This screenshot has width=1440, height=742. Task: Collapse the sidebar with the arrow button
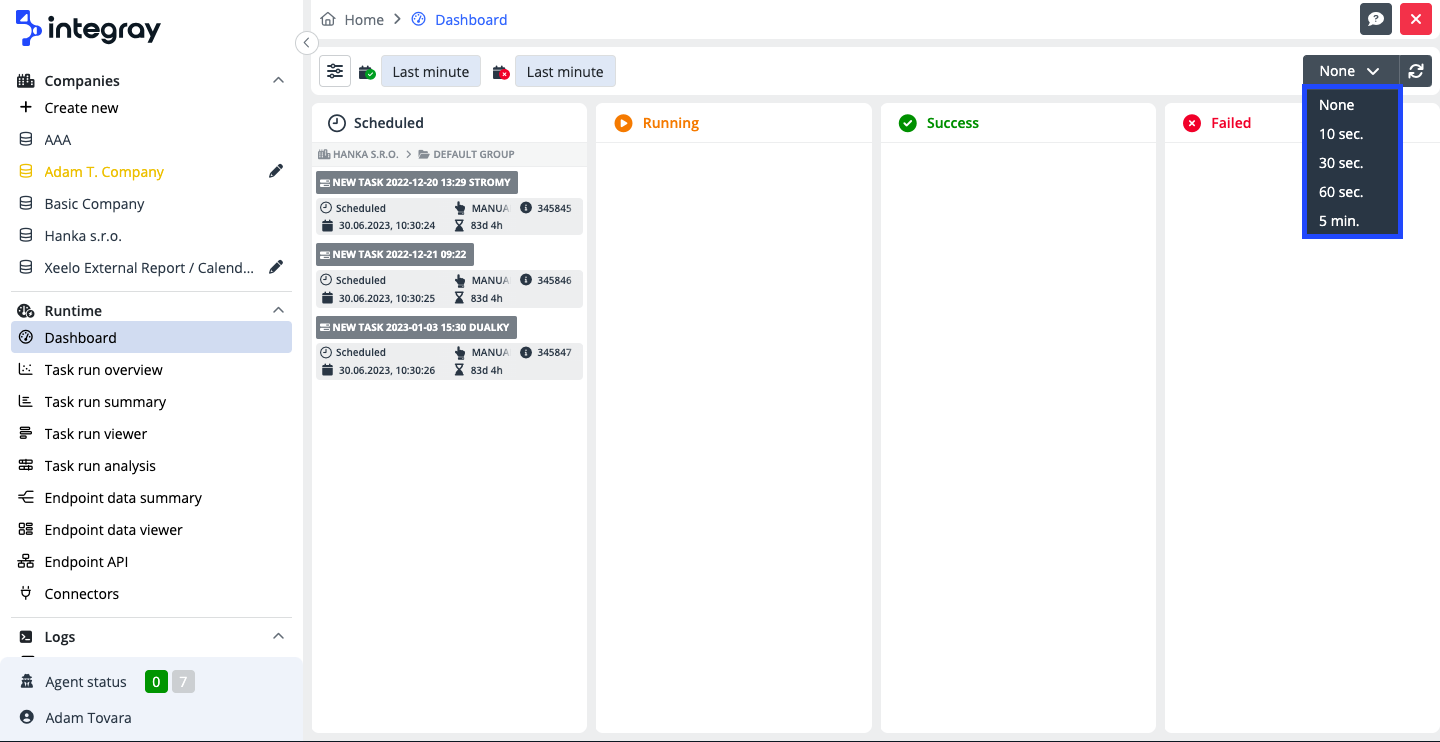(307, 42)
